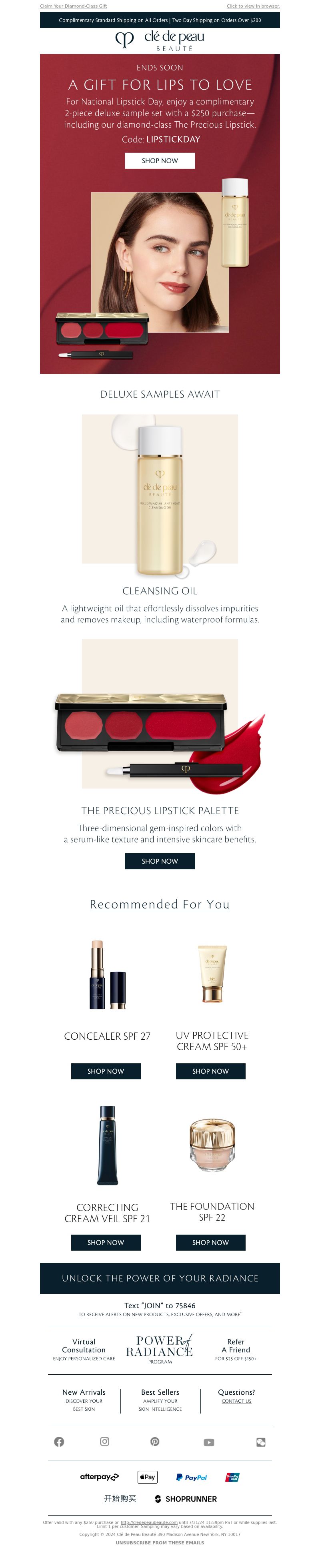This screenshot has height=1568, width=320.
Task: Click the UnionPay card icon
Action: pos(232,1477)
